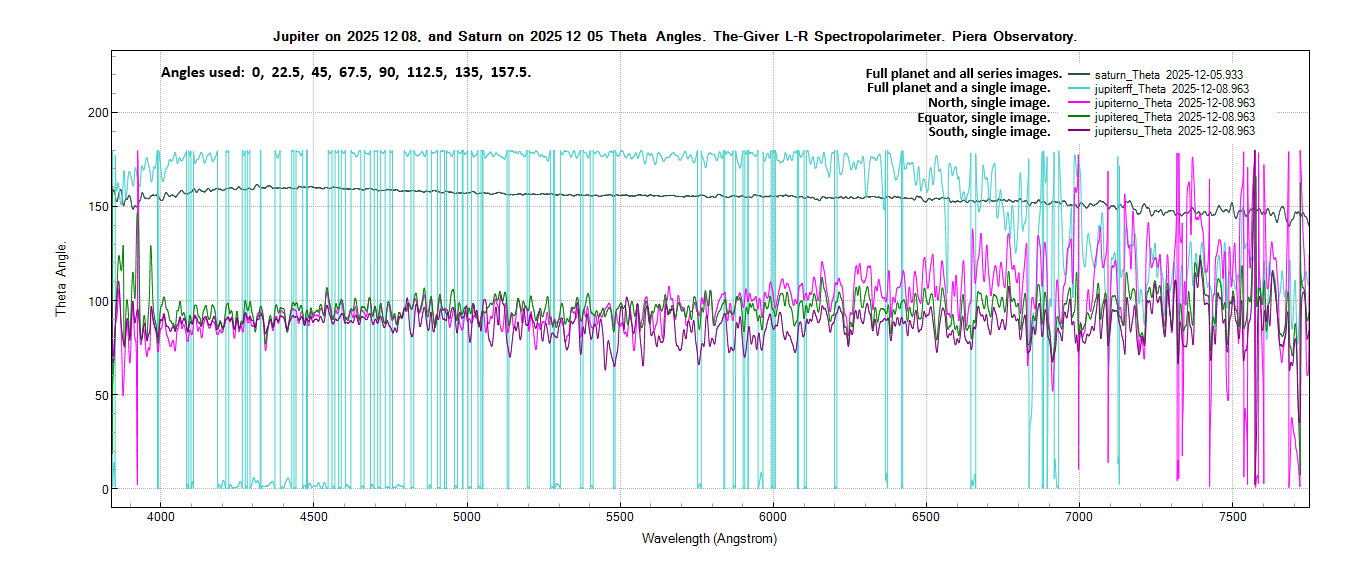The width and height of the screenshot is (1350, 570).
Task: Click the 200 tick on theta axis
Action: coord(94,113)
